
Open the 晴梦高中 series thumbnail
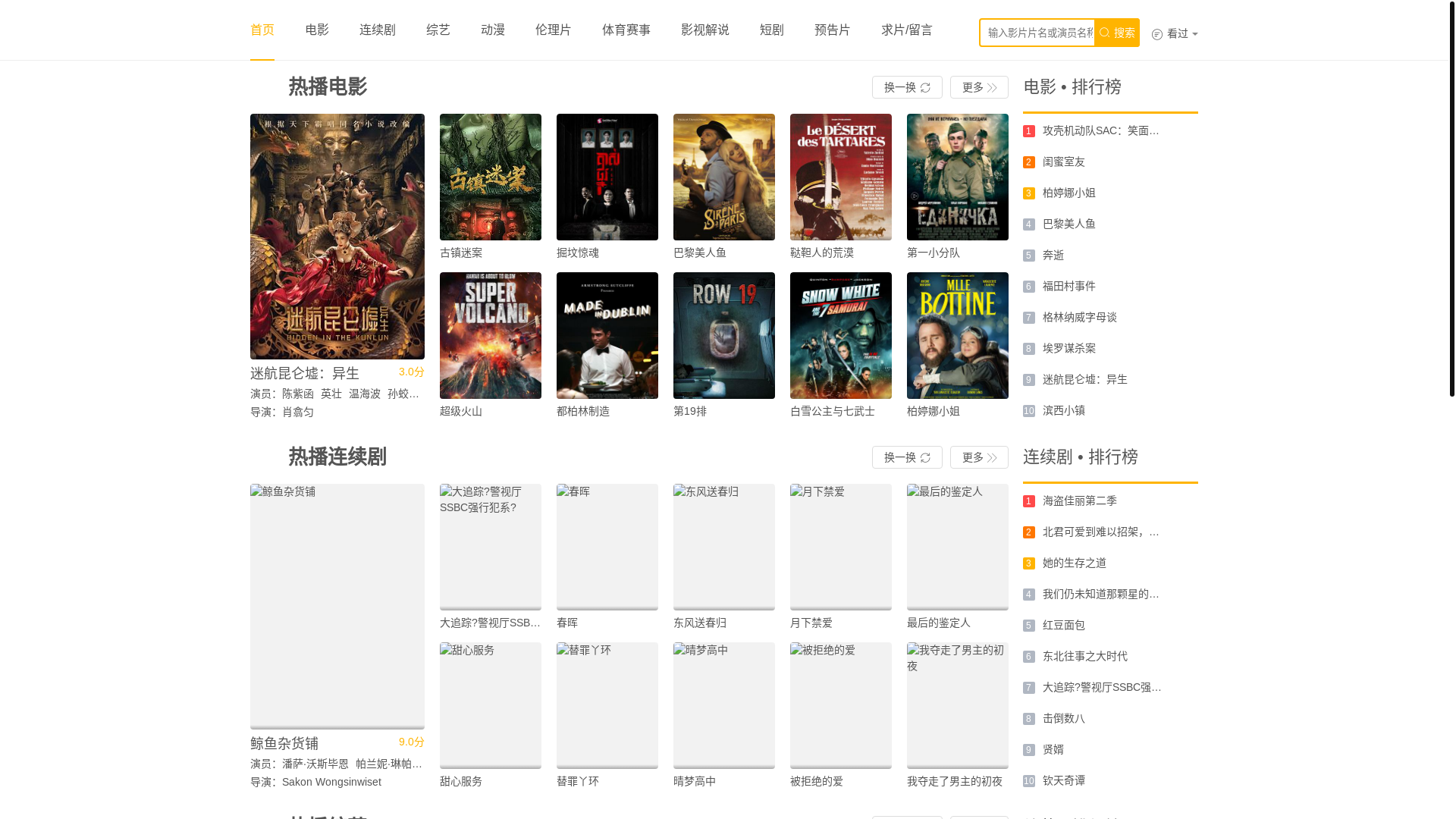pyautogui.click(x=724, y=705)
